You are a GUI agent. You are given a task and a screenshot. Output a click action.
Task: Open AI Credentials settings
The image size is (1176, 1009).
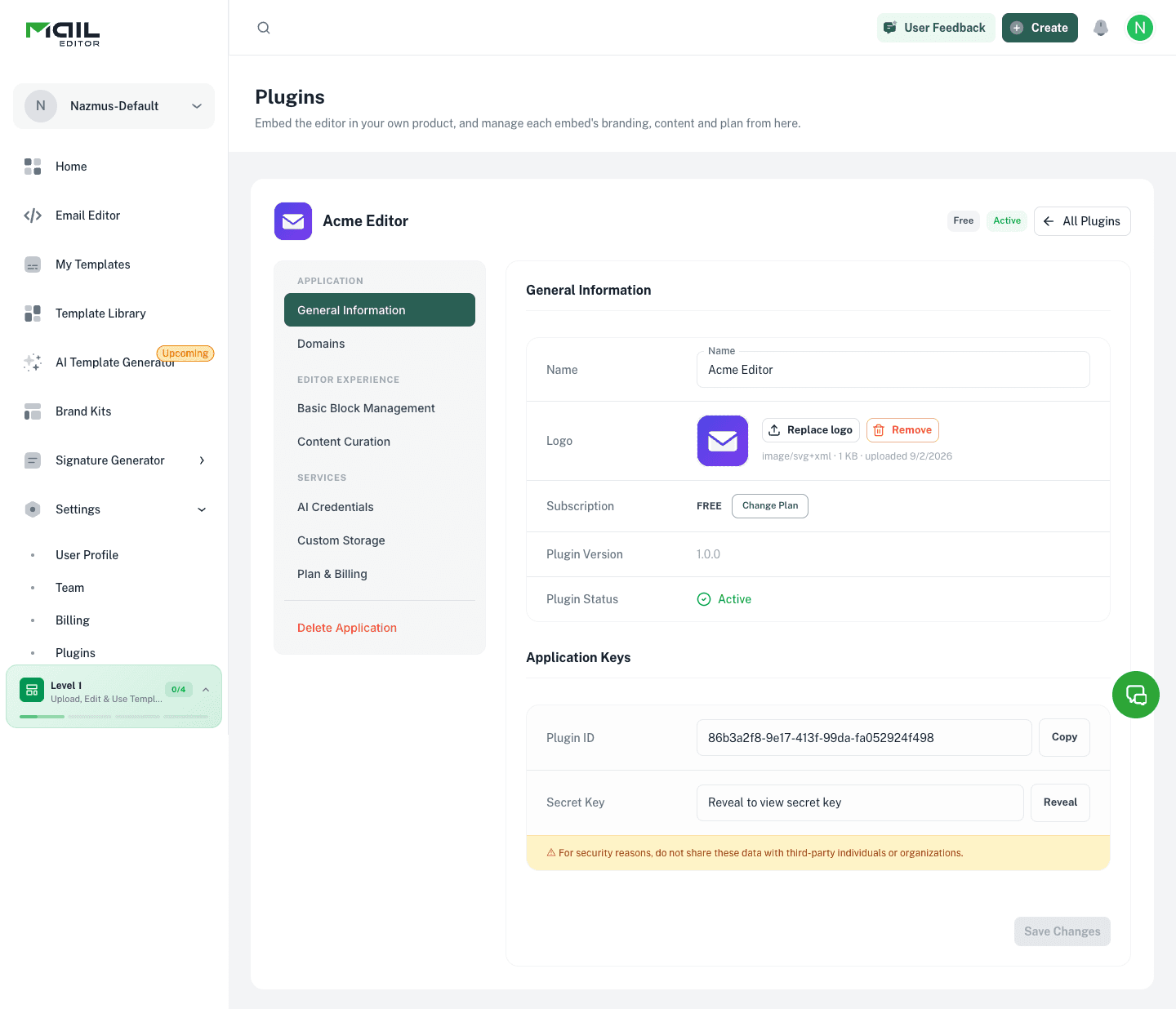tap(380, 507)
